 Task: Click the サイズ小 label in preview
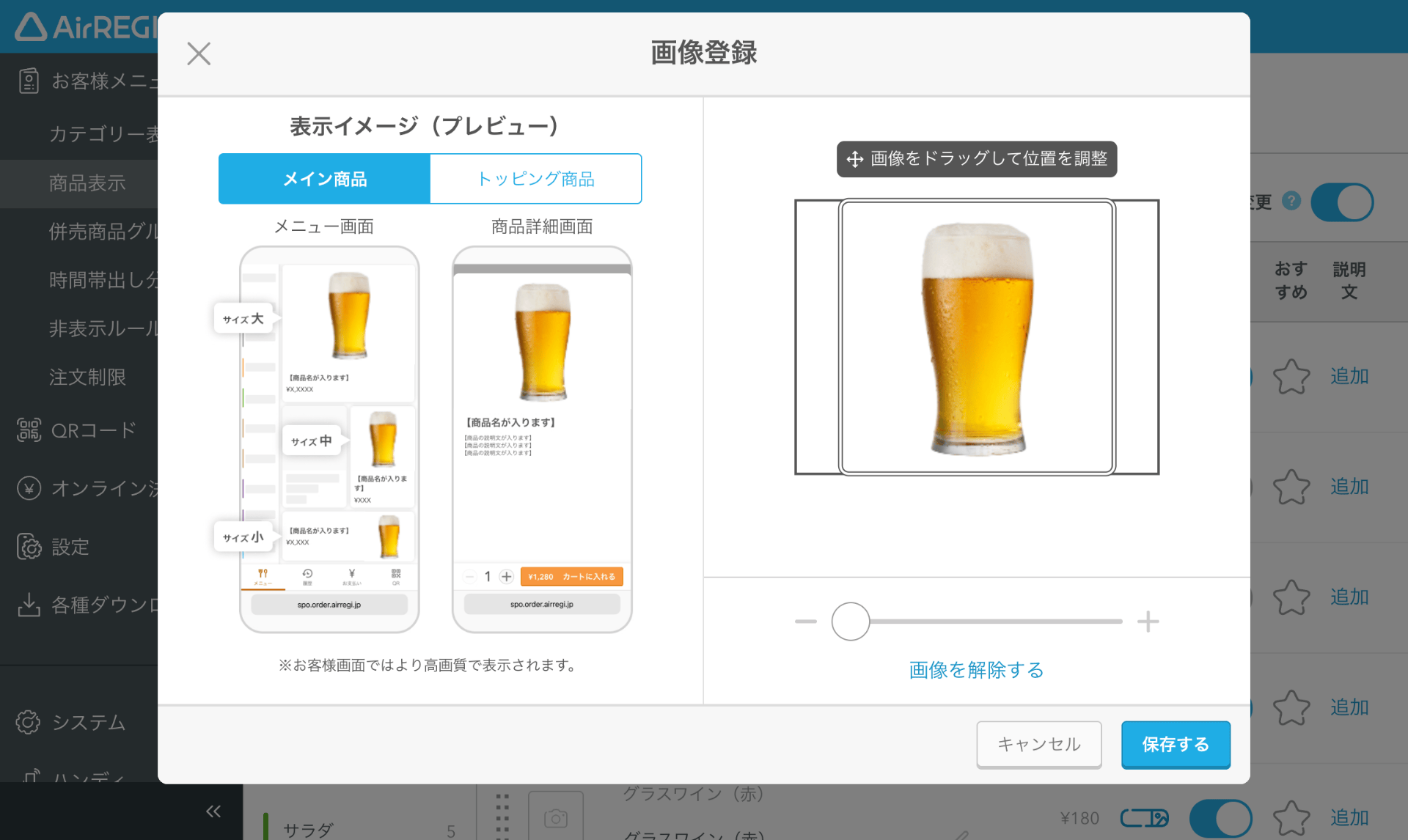click(x=243, y=537)
